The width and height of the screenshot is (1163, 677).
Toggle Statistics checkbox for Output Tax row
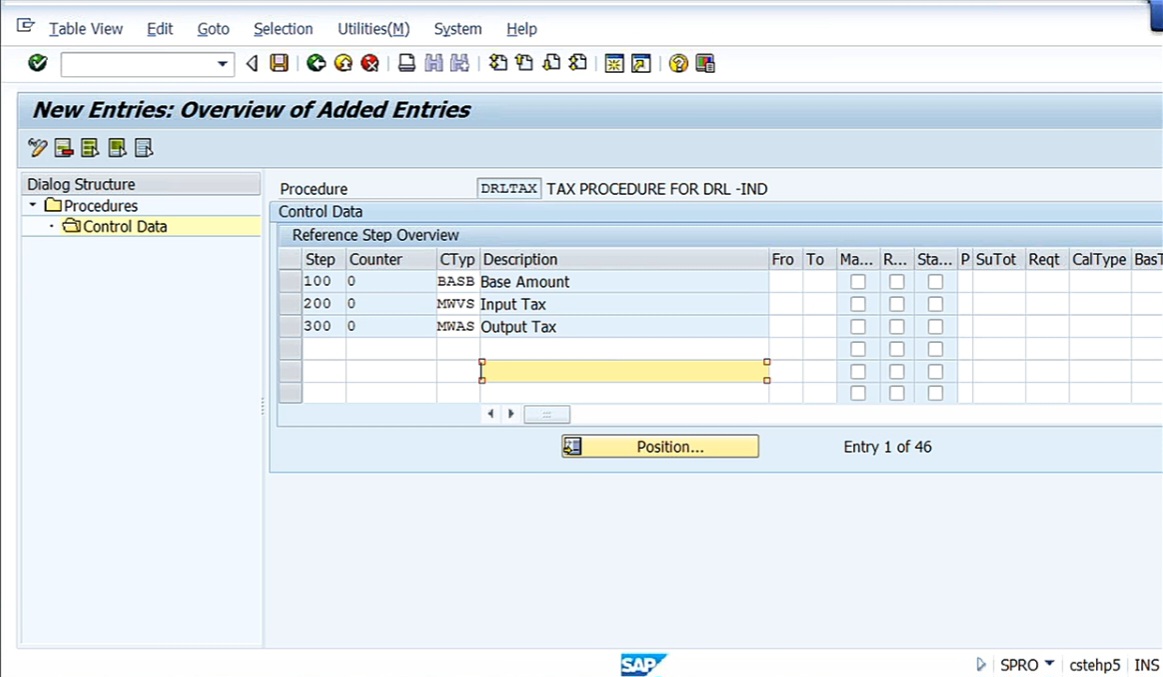click(935, 326)
